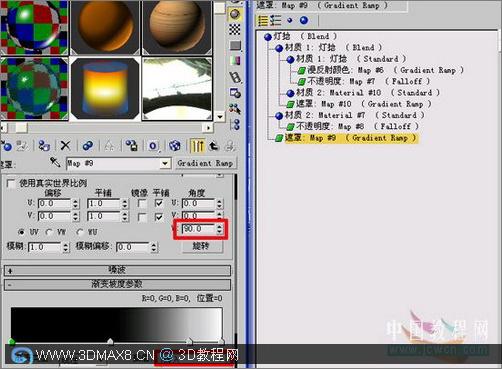Viewport: 502px width, 369px height.
Task: Click the Reset Map X icon
Action: click(x=66, y=146)
